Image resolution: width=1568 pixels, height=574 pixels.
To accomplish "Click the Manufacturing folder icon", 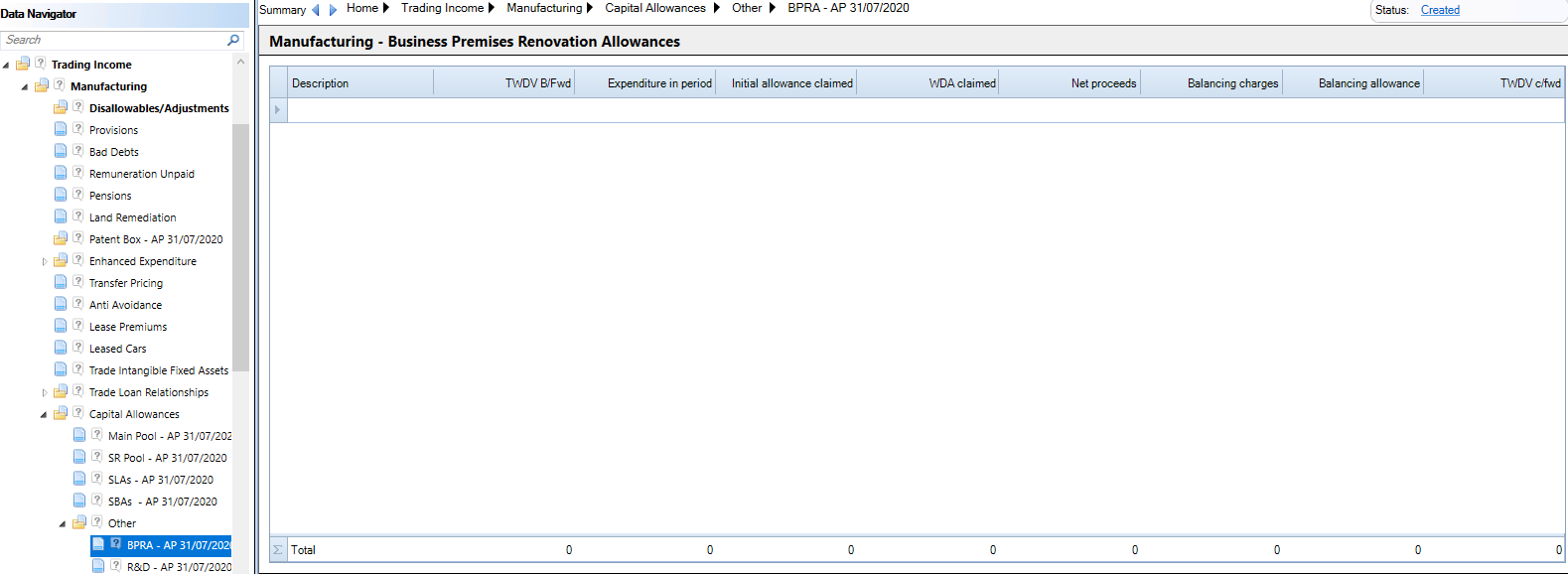I will click(41, 85).
